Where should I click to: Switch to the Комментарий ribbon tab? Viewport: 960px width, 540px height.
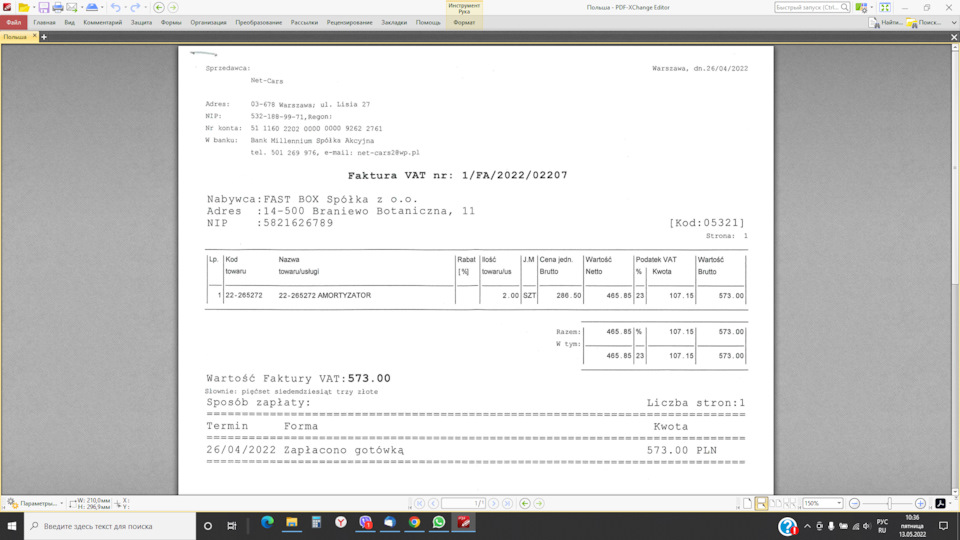102,23
